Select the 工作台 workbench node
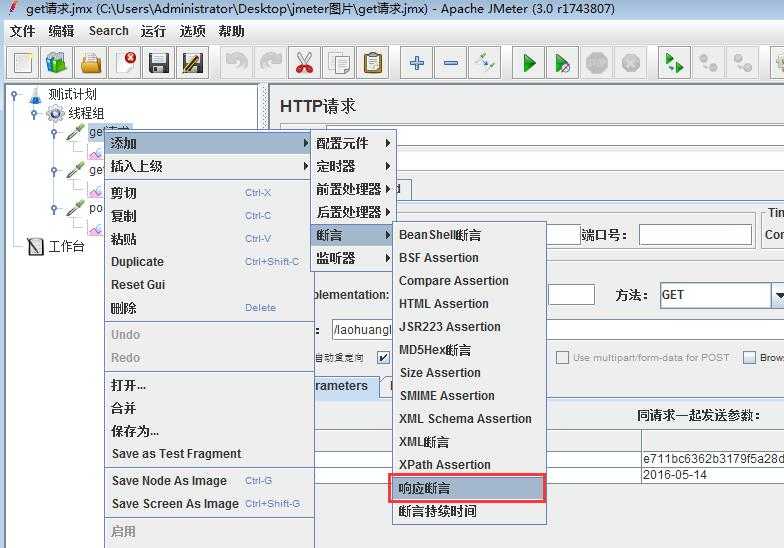The height and width of the screenshot is (548, 784). (66, 246)
